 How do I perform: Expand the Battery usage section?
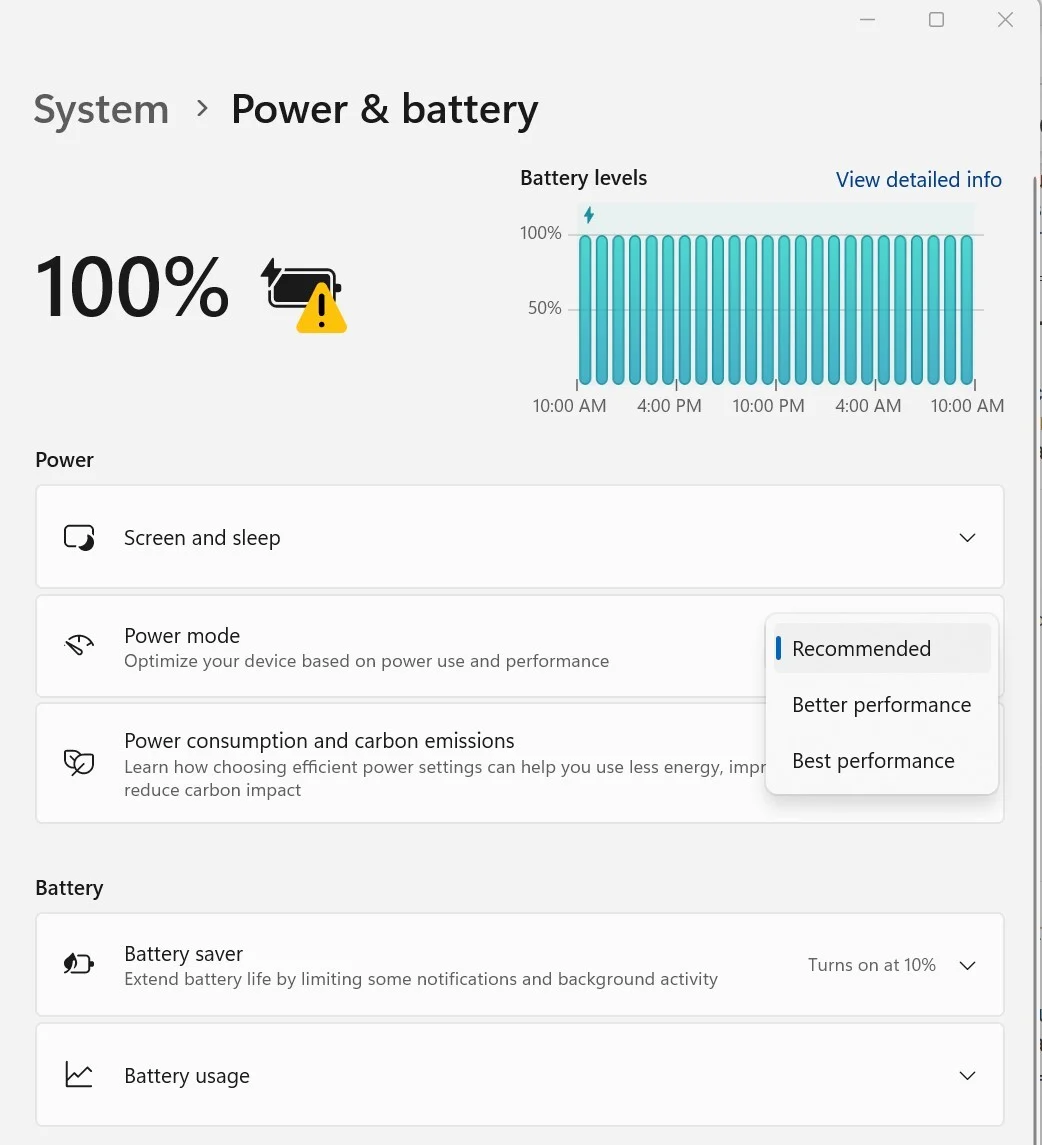[x=966, y=1076]
